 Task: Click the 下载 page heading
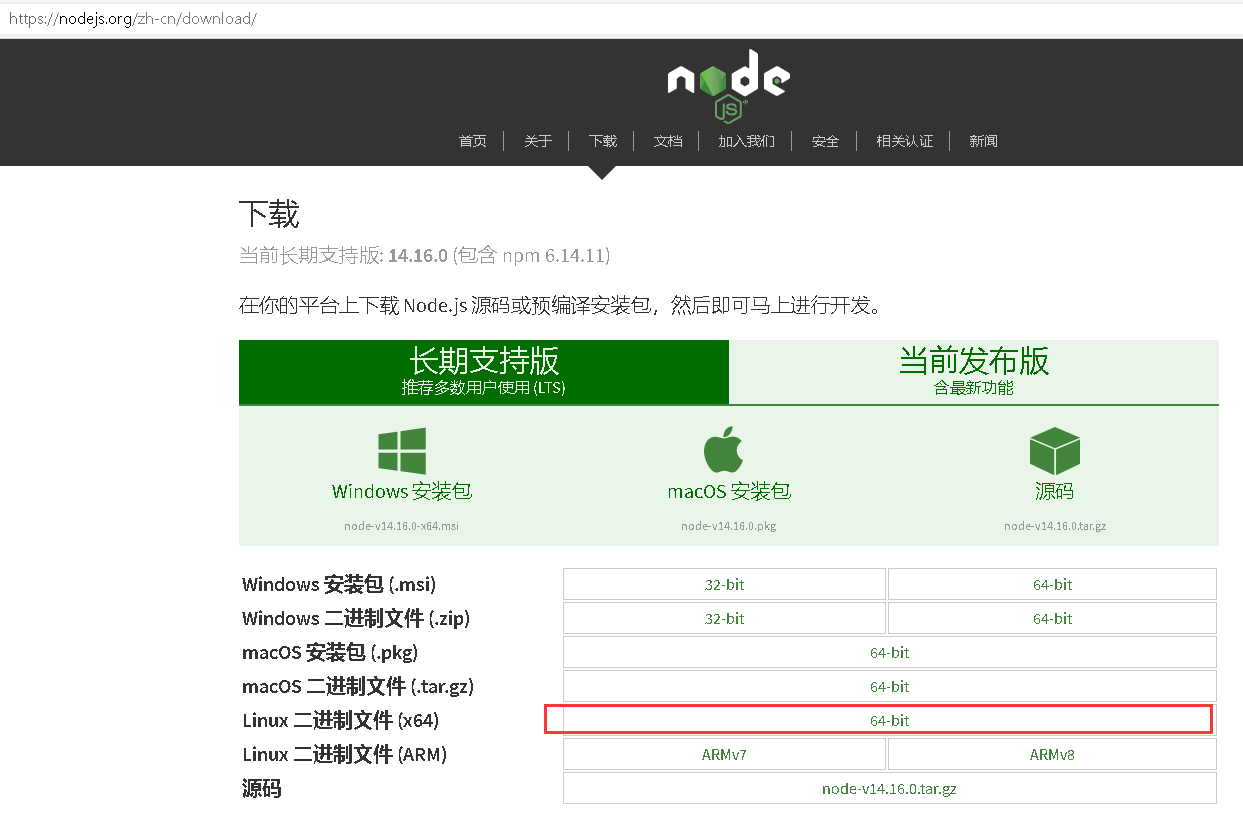269,214
